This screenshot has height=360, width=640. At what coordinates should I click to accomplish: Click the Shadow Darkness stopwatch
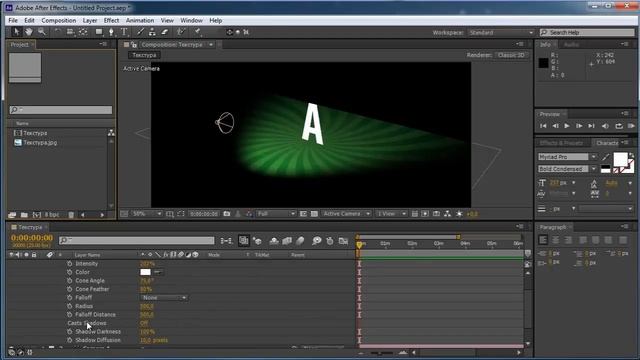[69, 332]
